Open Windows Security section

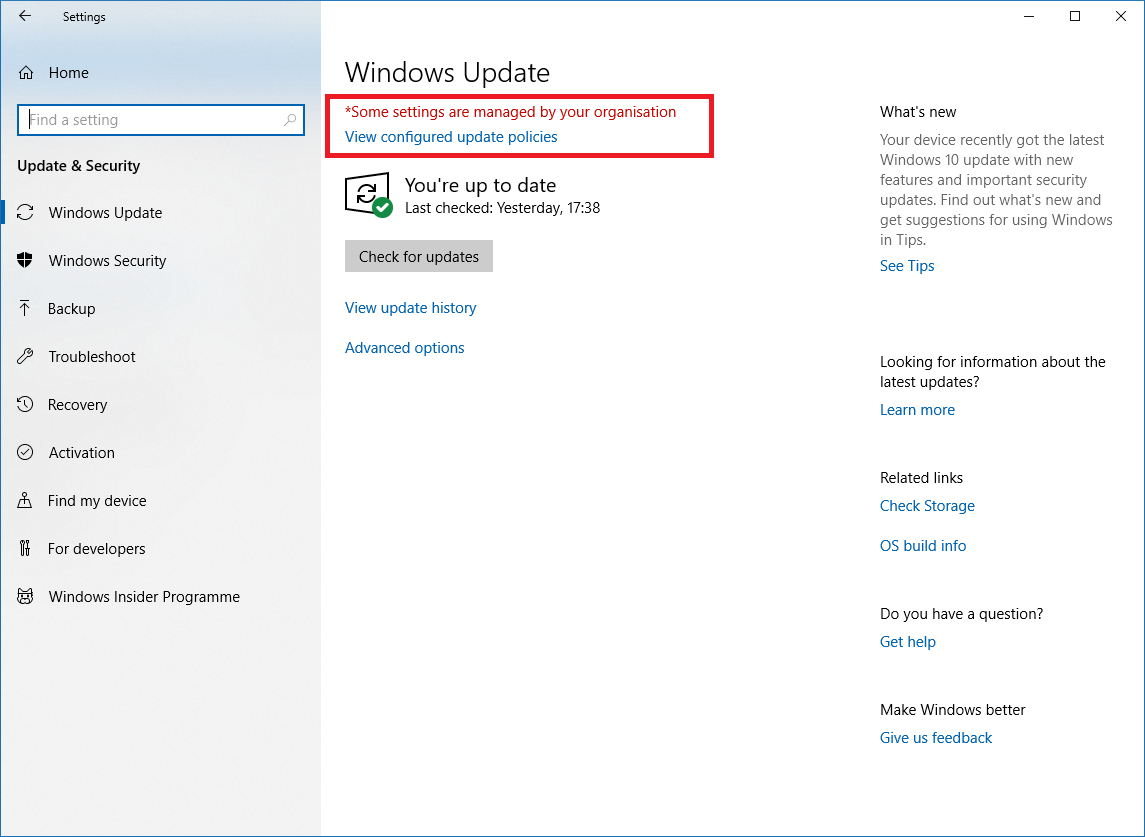(107, 261)
